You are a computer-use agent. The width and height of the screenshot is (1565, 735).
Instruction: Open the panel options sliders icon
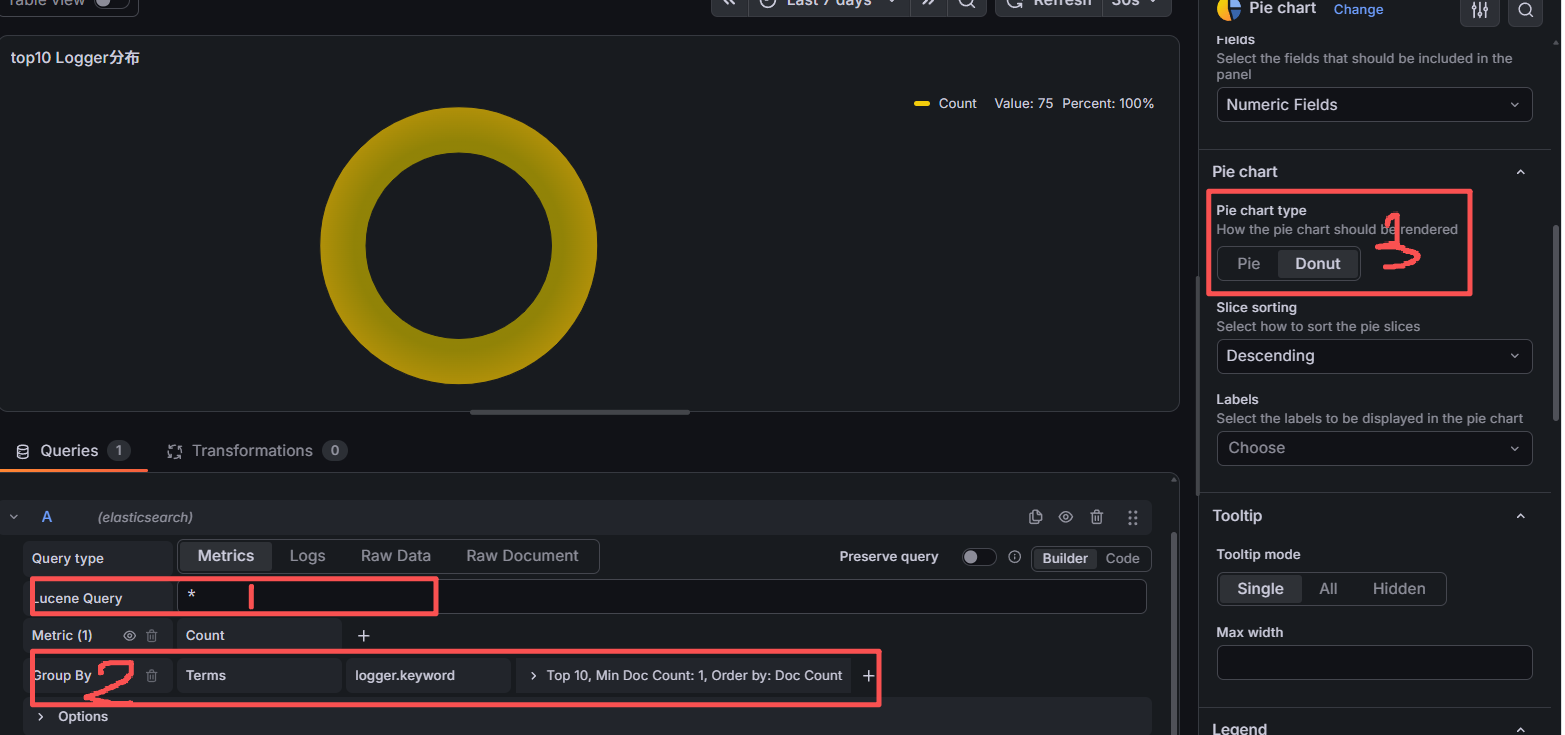click(1480, 10)
